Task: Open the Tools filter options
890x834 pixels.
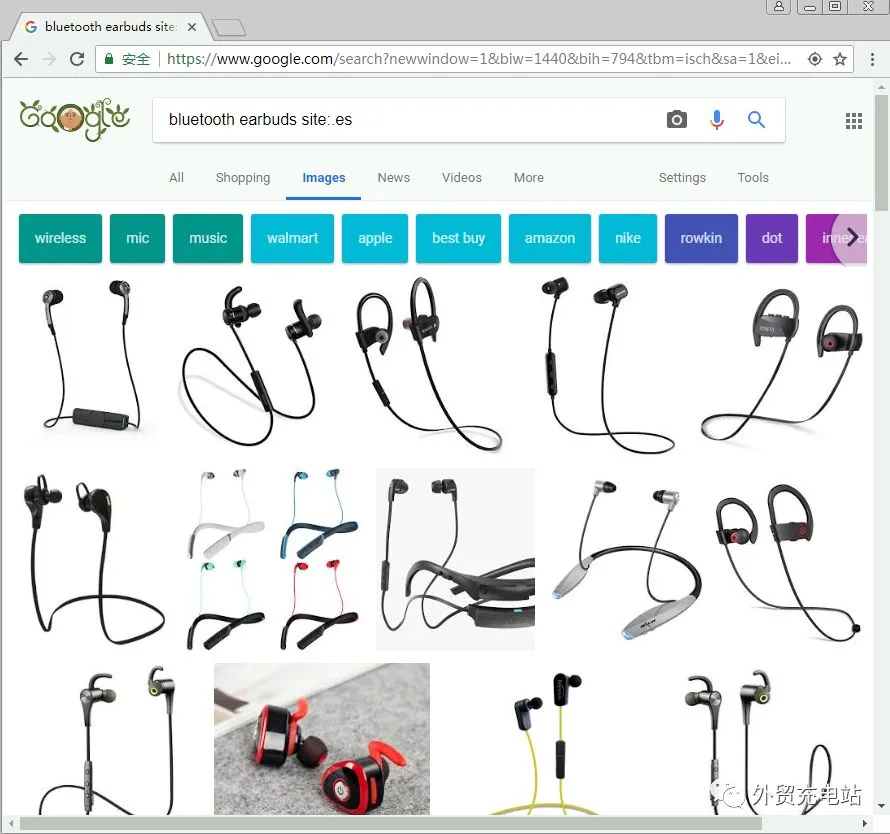Action: coord(753,178)
